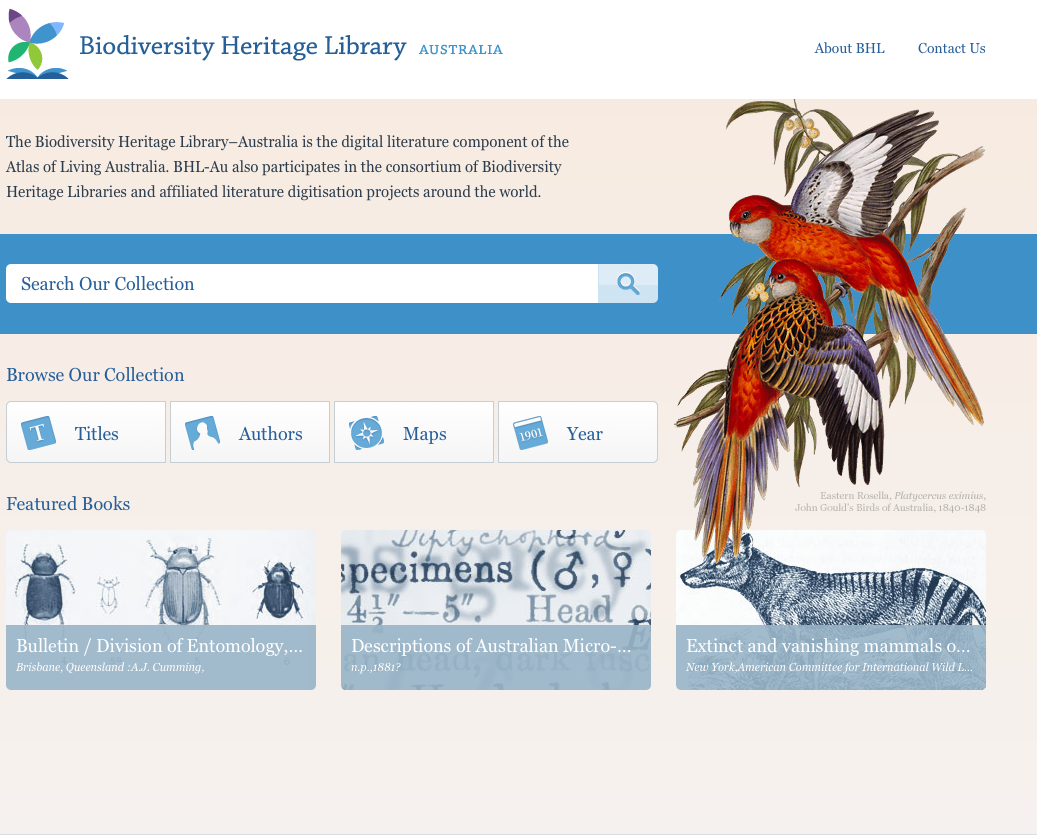This screenshot has width=1037, height=836.
Task: Click the 'Brisbane, Queensland' publisher subtitle
Action: [x=110, y=667]
